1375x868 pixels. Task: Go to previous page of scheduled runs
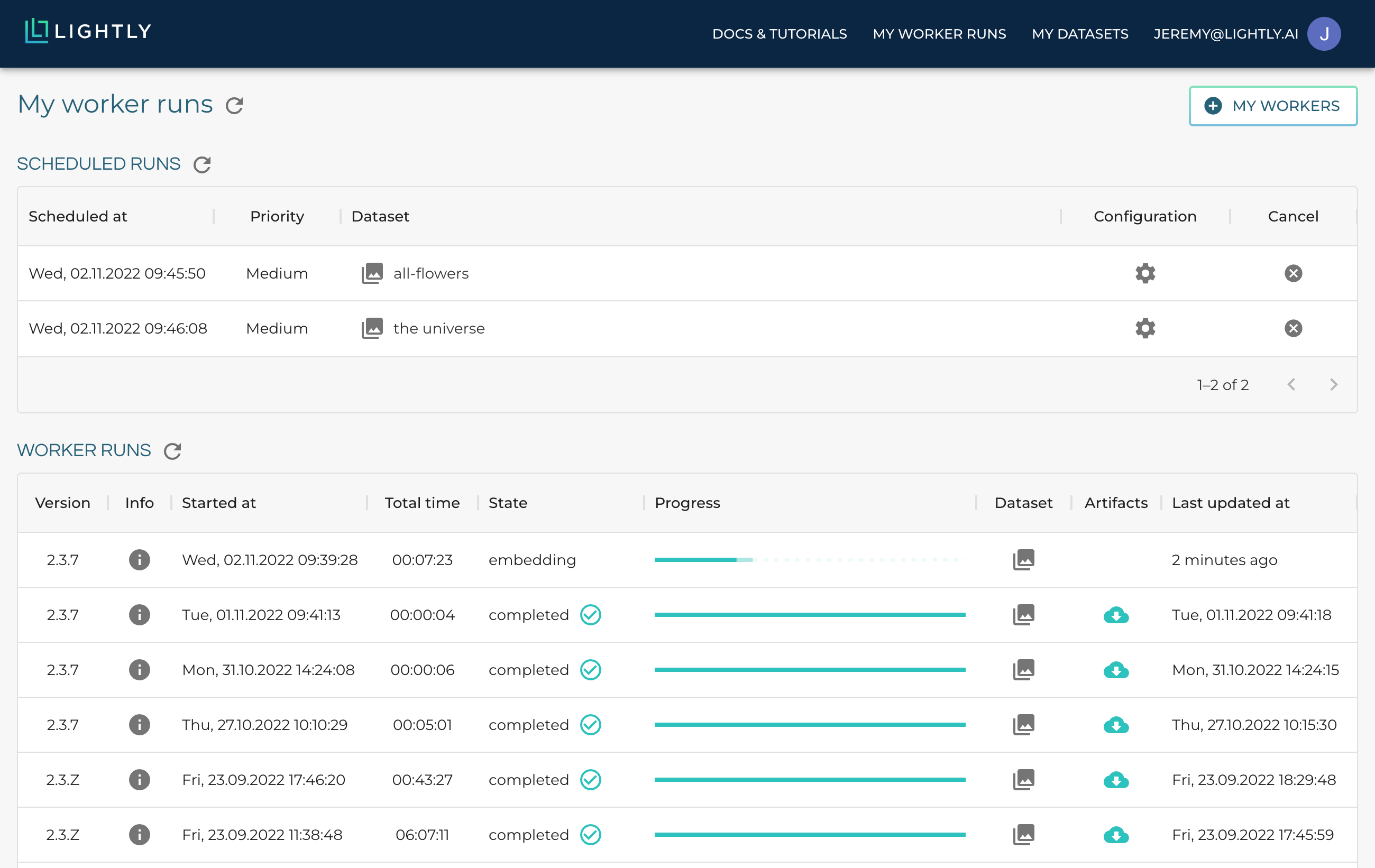[x=1291, y=385]
